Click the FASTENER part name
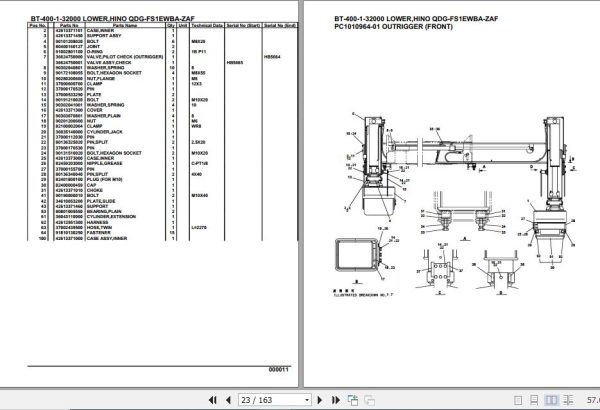 pyautogui.click(x=99, y=232)
